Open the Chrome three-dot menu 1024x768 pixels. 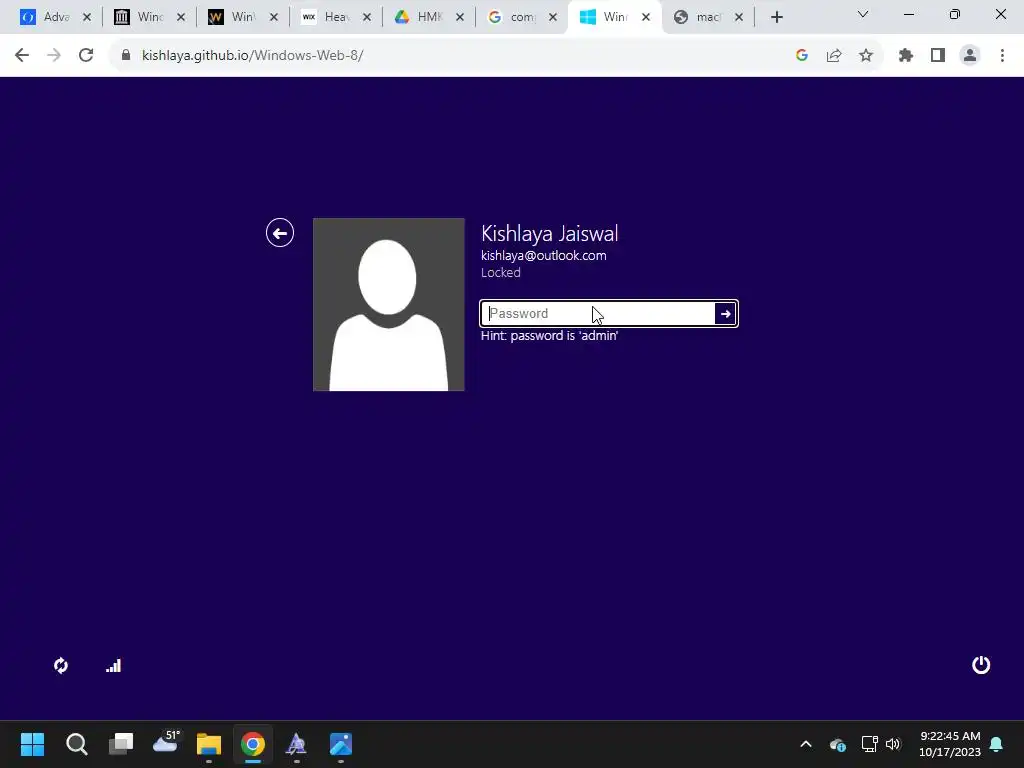pyautogui.click(x=1002, y=56)
